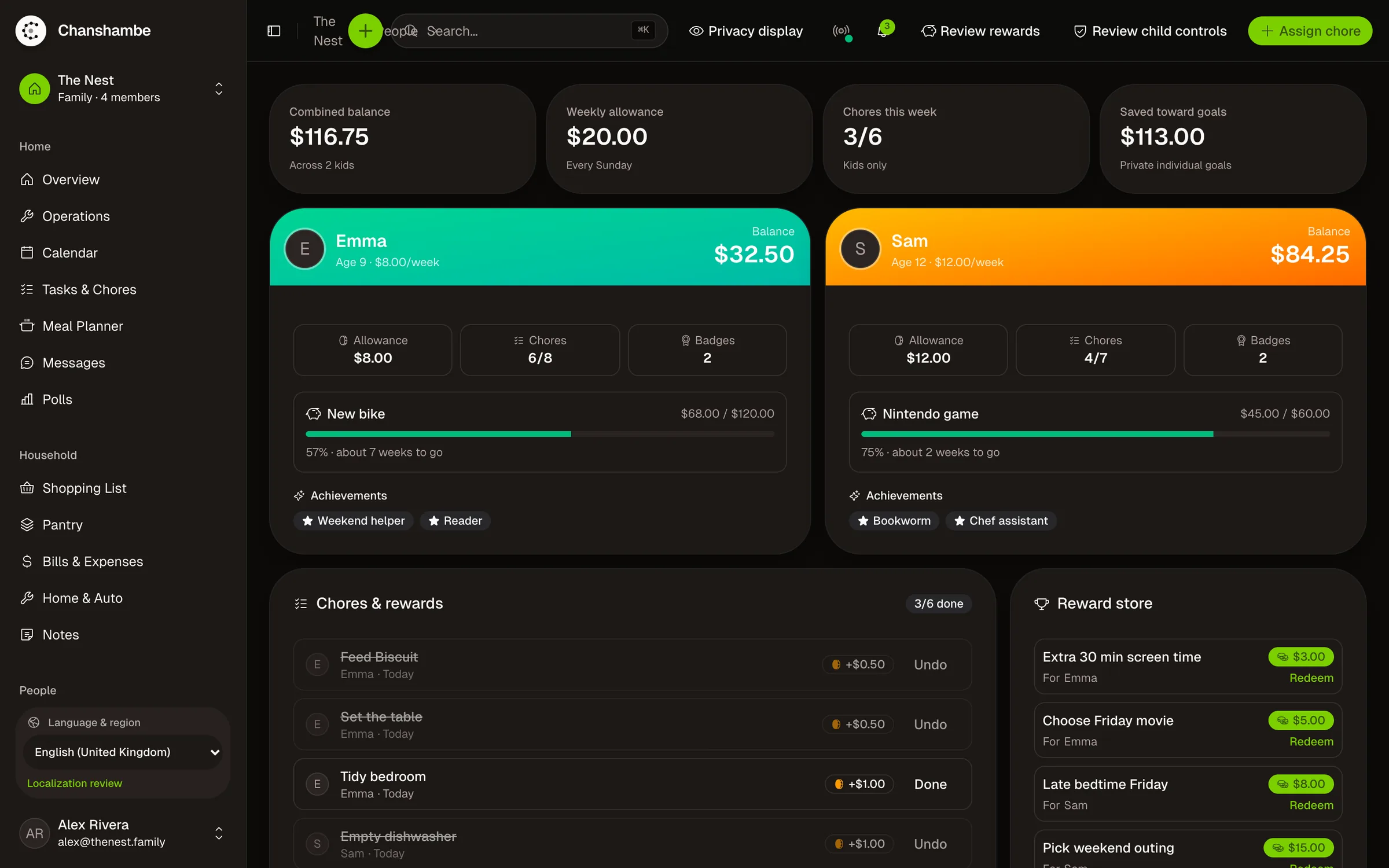Open the English (United Kingdom) language dropdown
Screen dimensions: 1389x868
coord(123,752)
